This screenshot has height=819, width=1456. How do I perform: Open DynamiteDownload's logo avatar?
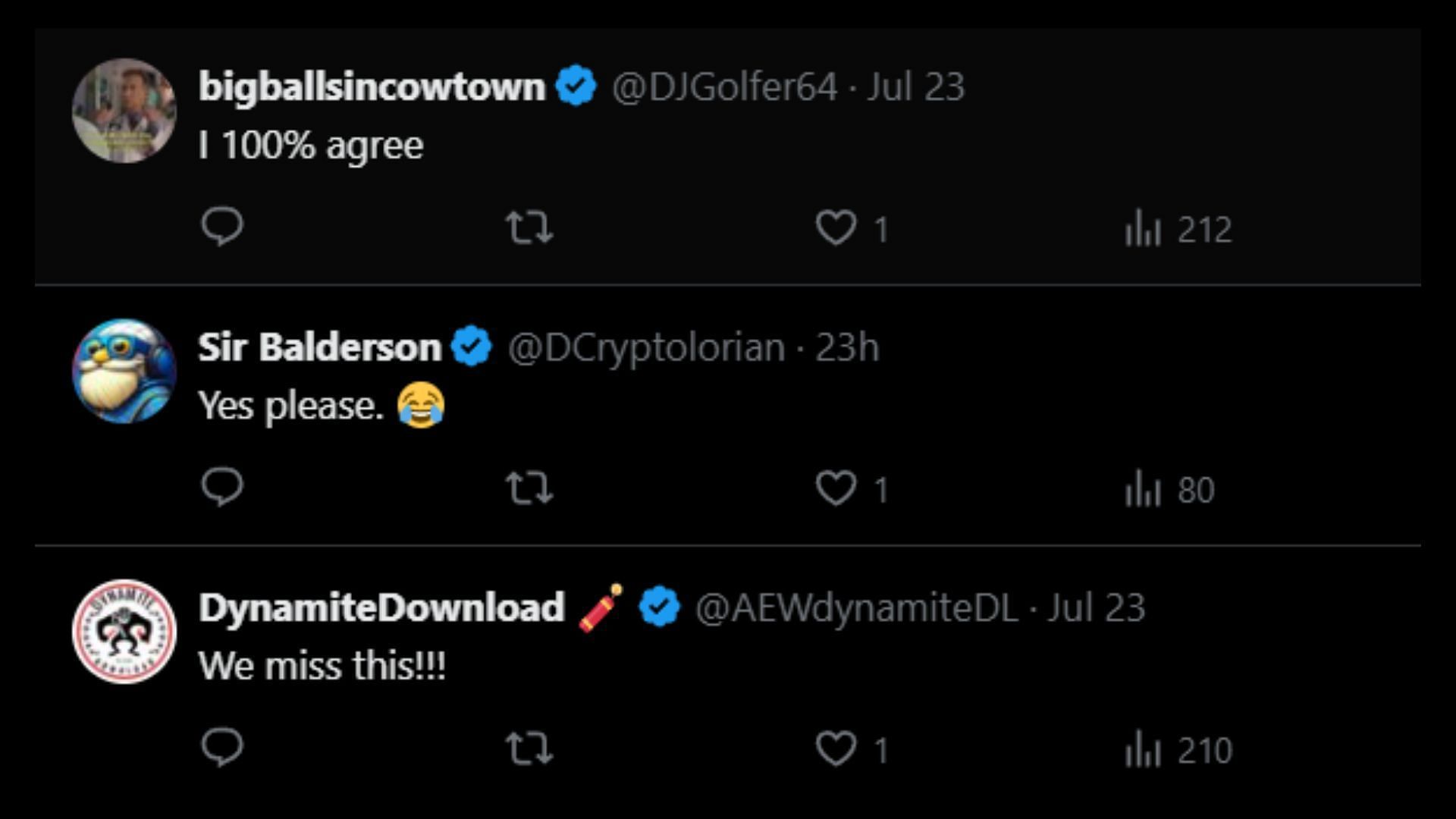(x=124, y=632)
